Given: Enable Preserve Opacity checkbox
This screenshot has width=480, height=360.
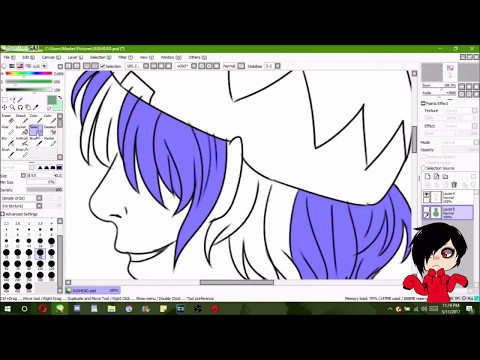Looking at the screenshot, I should tap(424, 157).
